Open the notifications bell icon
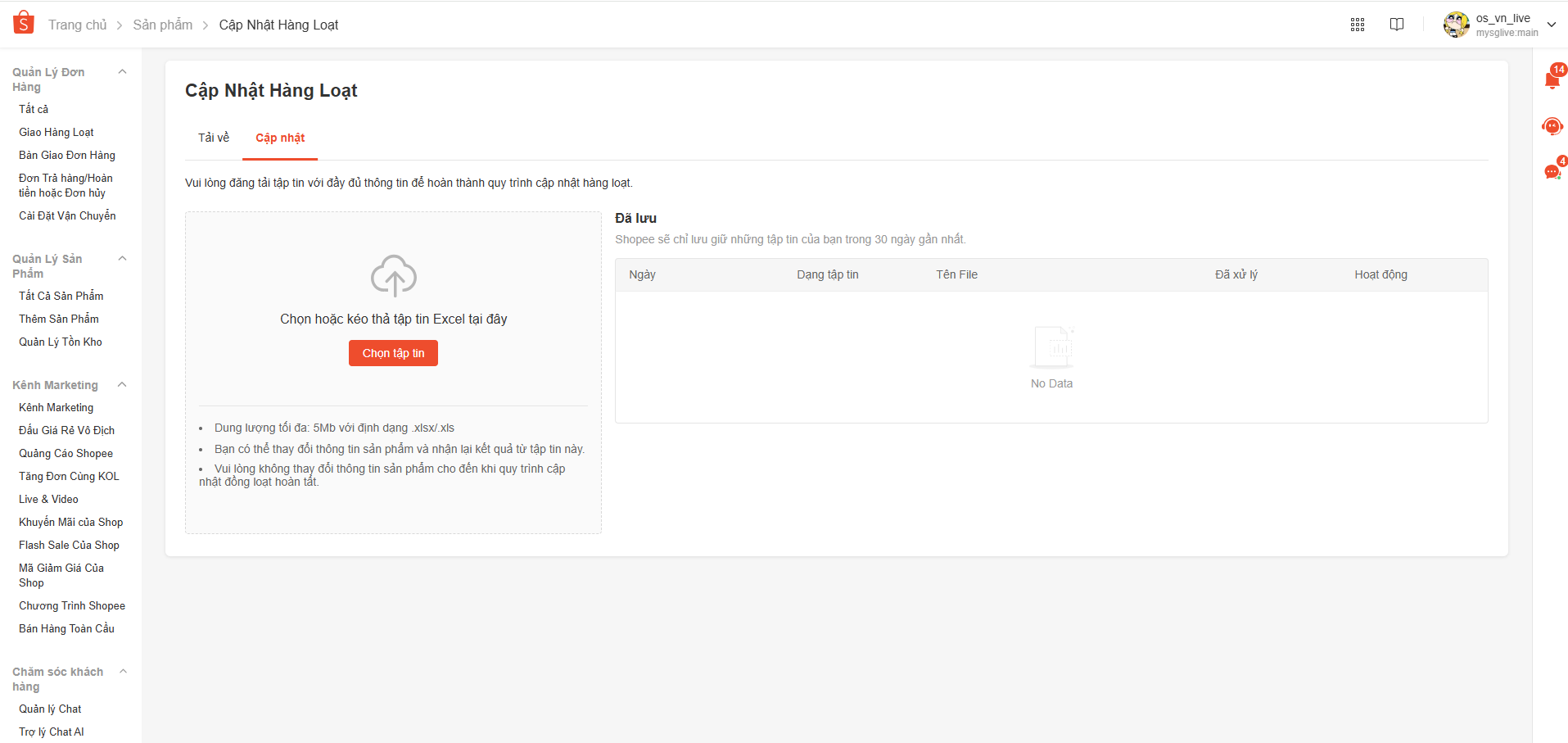 1552,79
